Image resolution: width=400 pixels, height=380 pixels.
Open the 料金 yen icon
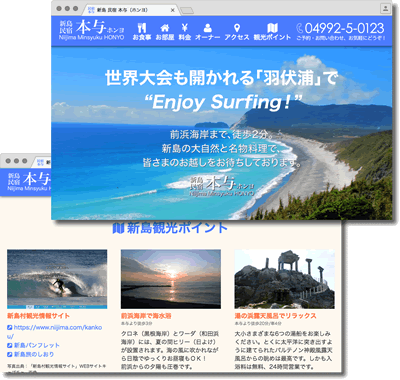(185, 28)
